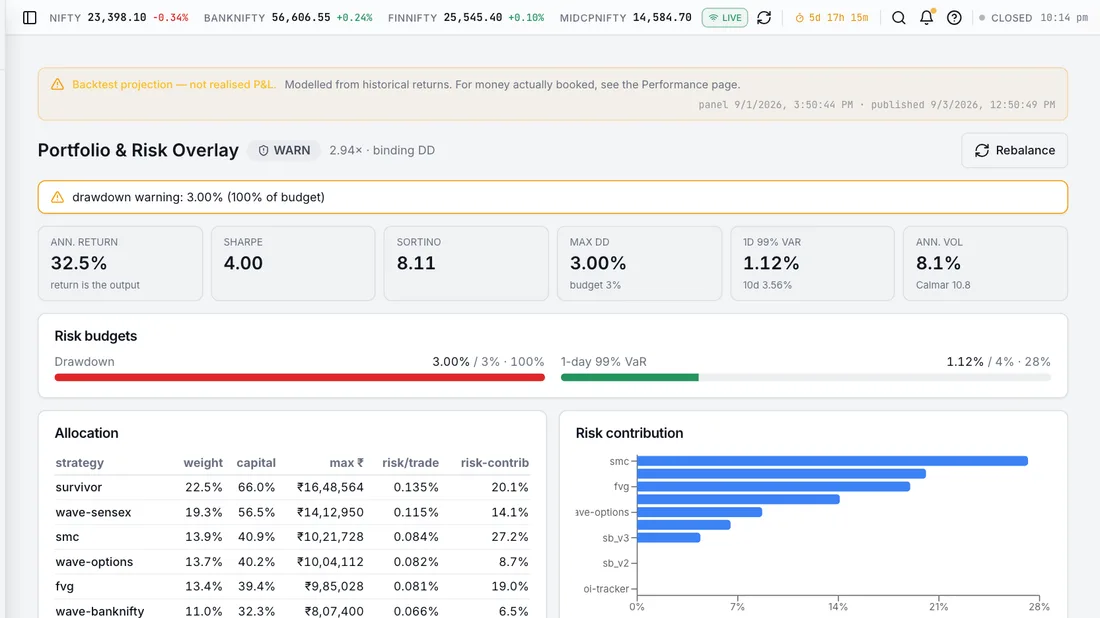Screen dimensions: 1100x618
Task: Sort allocation by max ₹ column header
Action: pos(347,463)
